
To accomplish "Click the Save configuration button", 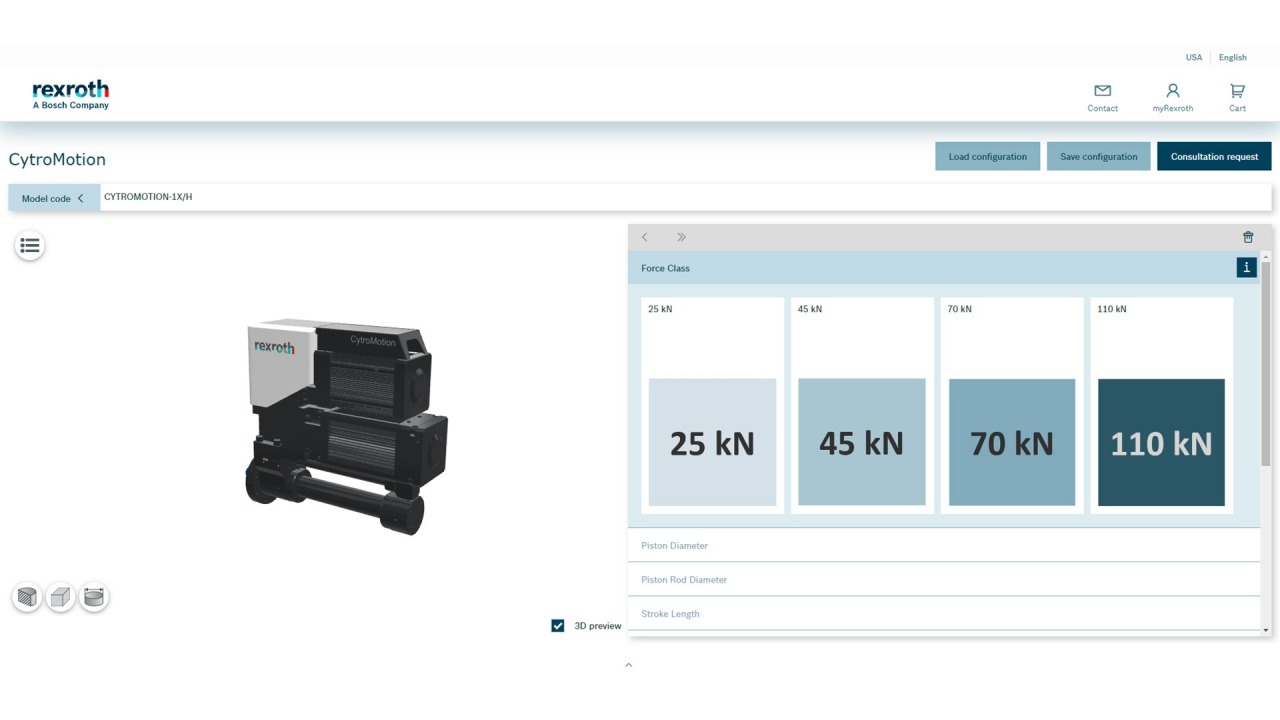I will (x=1098, y=156).
